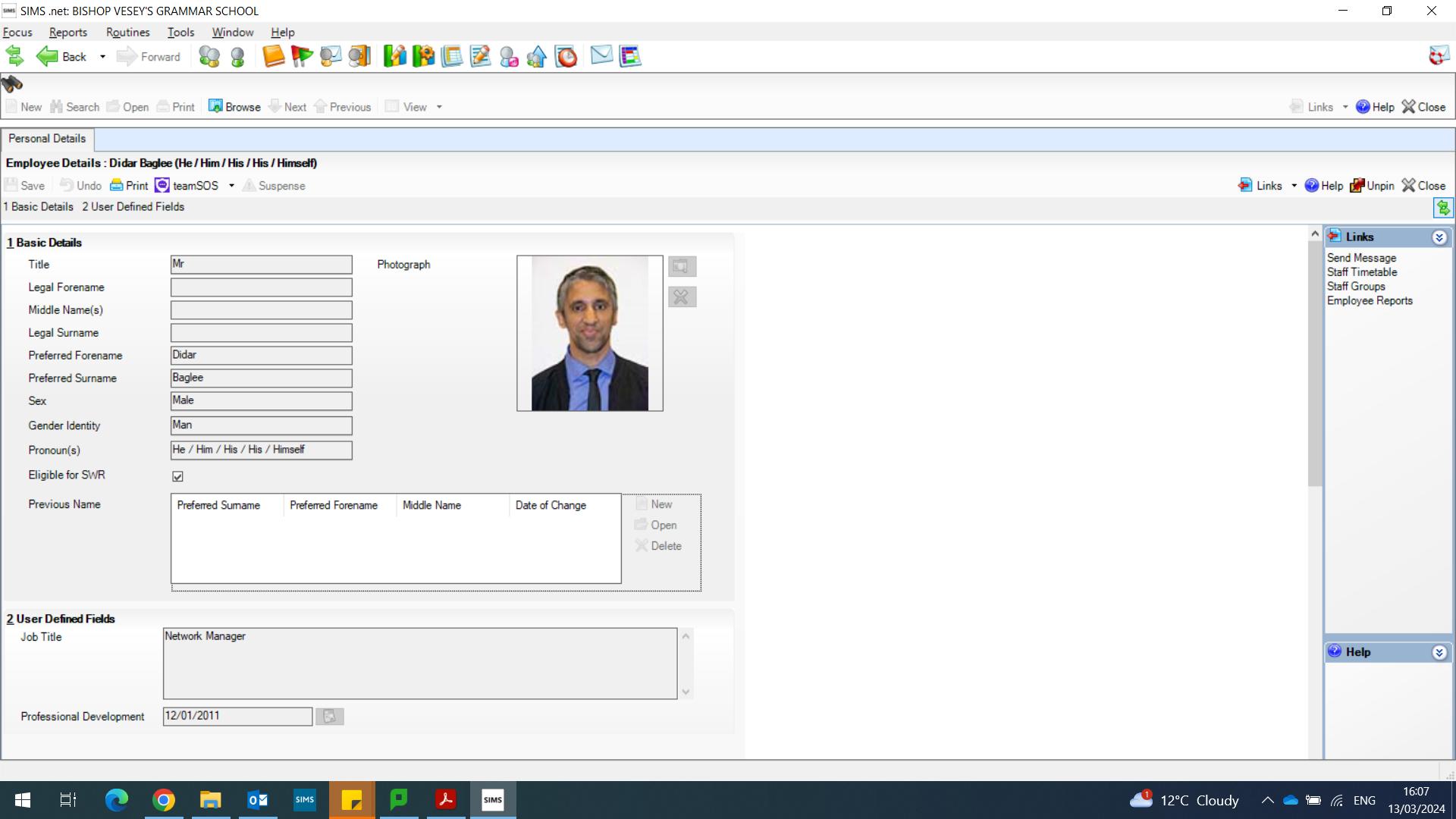Click the blue house arrow toolbar icon
1456x819 pixels.
537,56
